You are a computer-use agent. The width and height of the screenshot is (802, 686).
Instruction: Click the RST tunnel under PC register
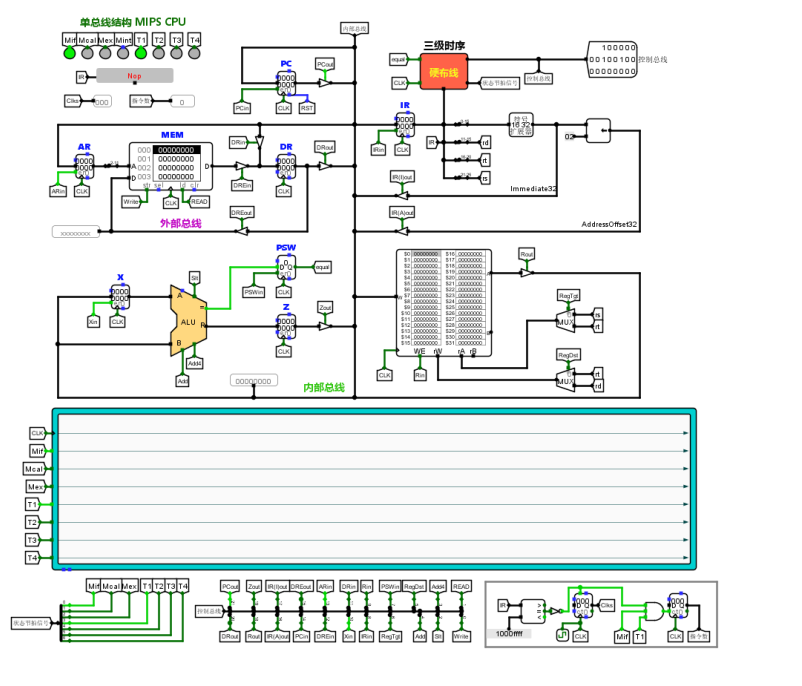pyautogui.click(x=307, y=108)
